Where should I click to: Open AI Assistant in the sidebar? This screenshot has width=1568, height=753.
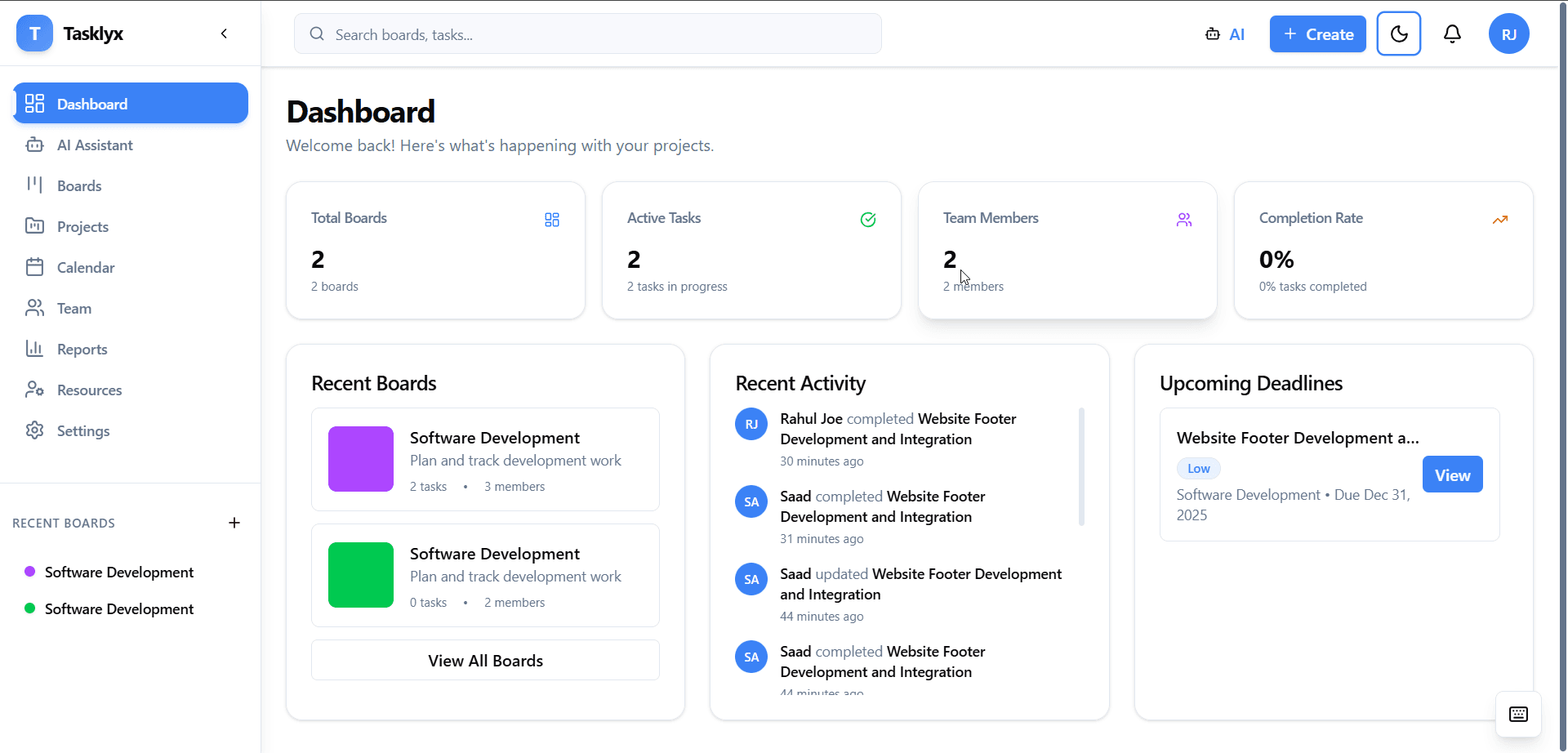tap(131, 145)
